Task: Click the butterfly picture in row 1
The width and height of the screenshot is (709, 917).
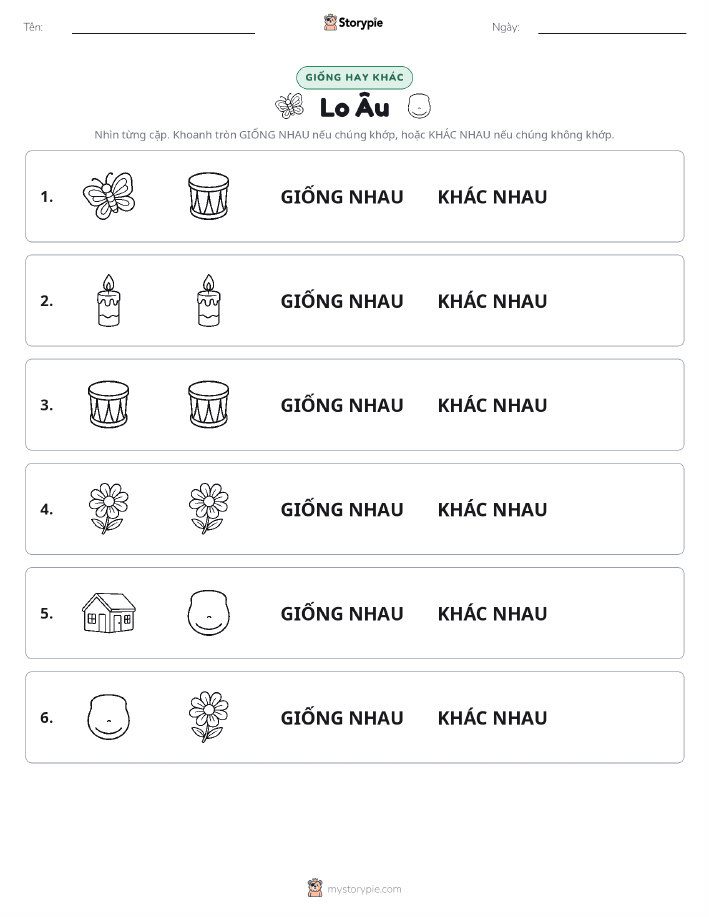Action: [x=109, y=196]
